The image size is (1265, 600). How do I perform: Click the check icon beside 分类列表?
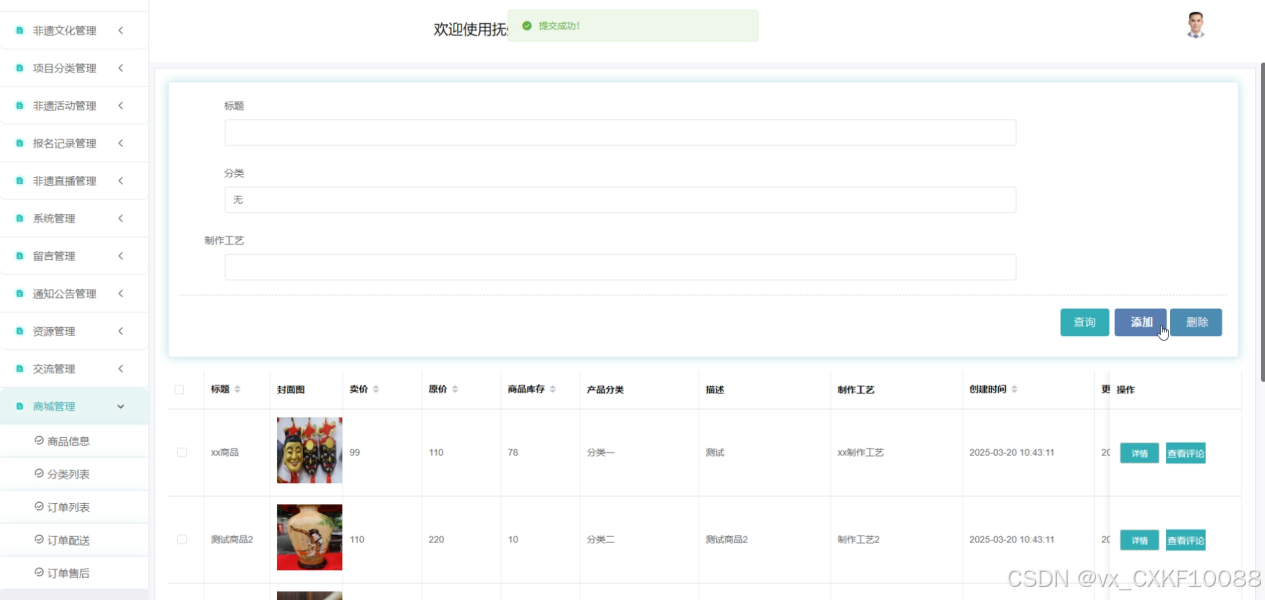[x=39, y=473]
